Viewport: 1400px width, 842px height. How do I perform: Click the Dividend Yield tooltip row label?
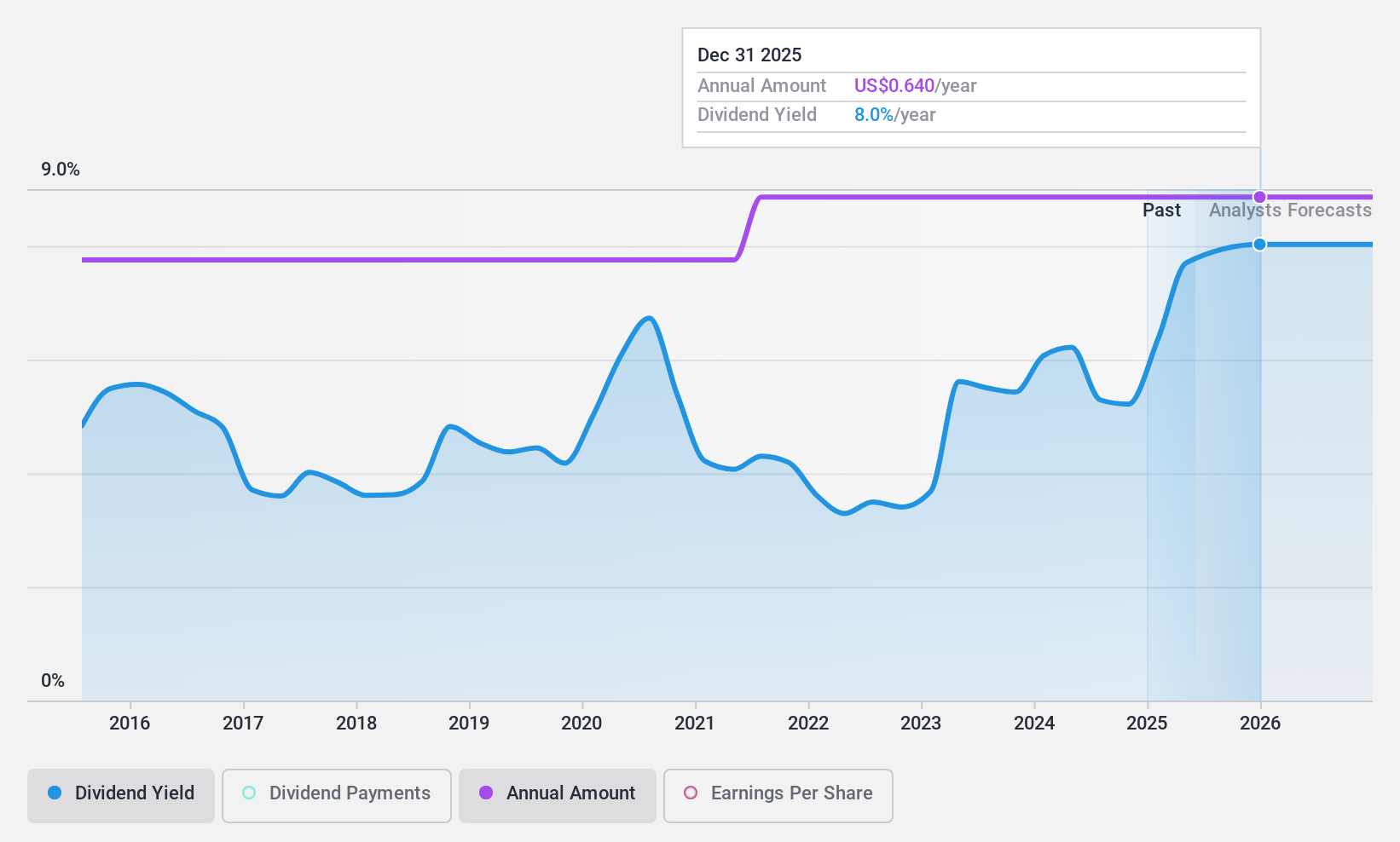point(757,115)
